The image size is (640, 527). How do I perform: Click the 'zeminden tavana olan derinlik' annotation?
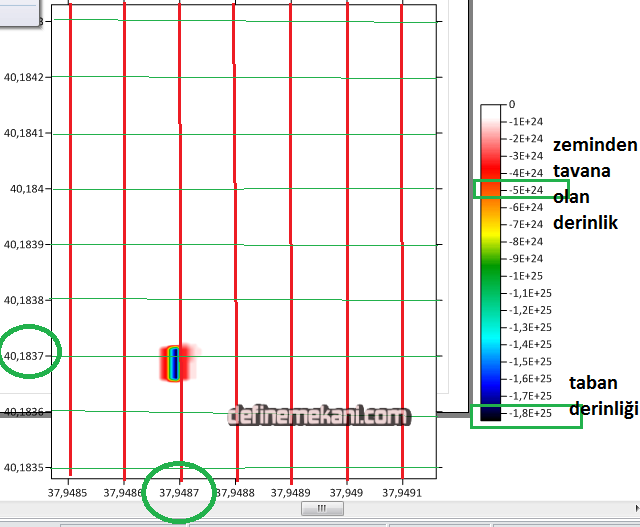pyautogui.click(x=594, y=182)
